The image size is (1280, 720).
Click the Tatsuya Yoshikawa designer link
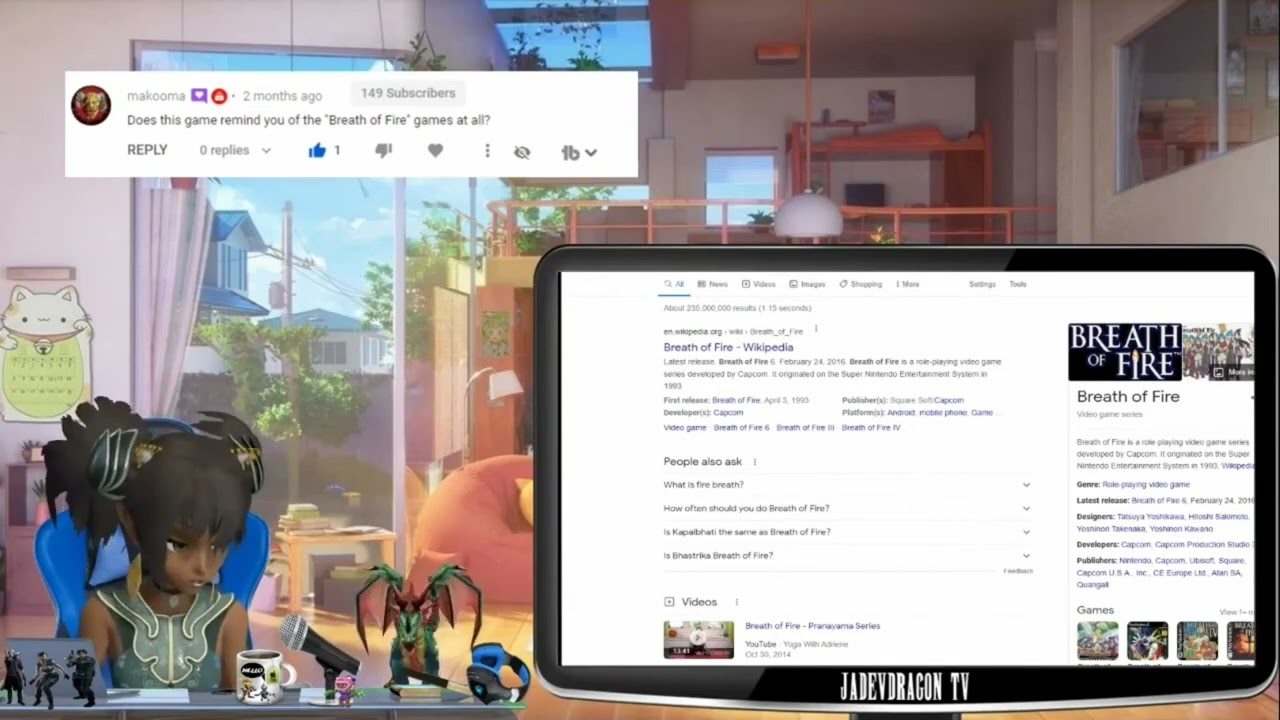1150,517
